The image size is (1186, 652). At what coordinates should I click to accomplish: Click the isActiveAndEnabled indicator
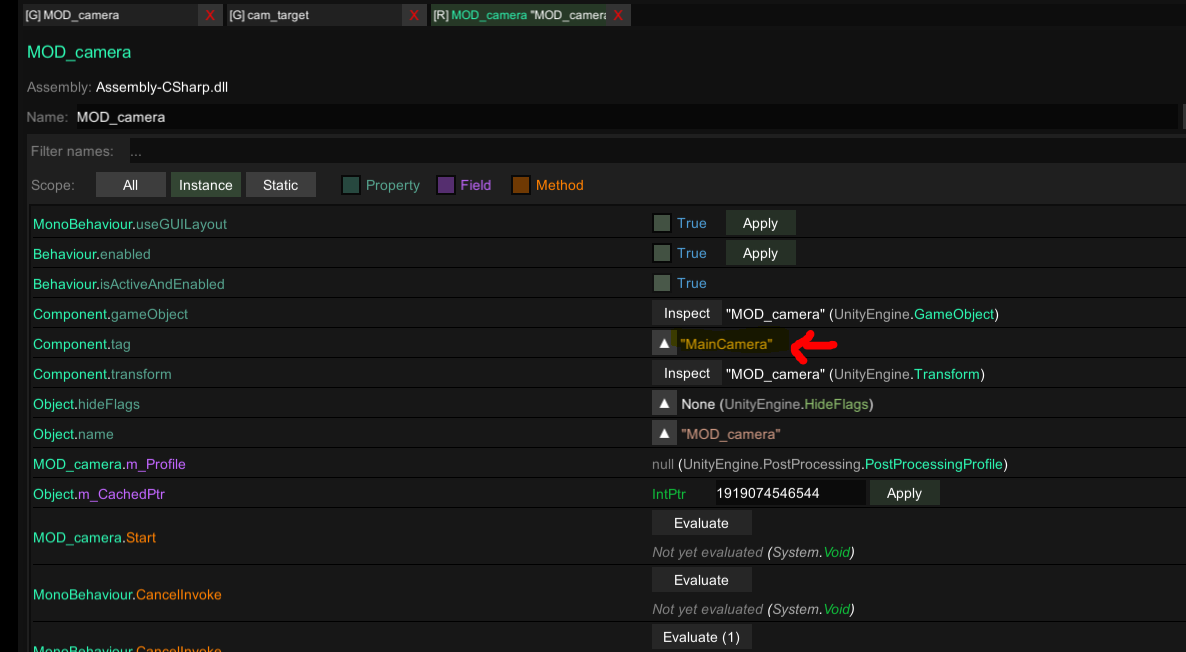tap(662, 283)
